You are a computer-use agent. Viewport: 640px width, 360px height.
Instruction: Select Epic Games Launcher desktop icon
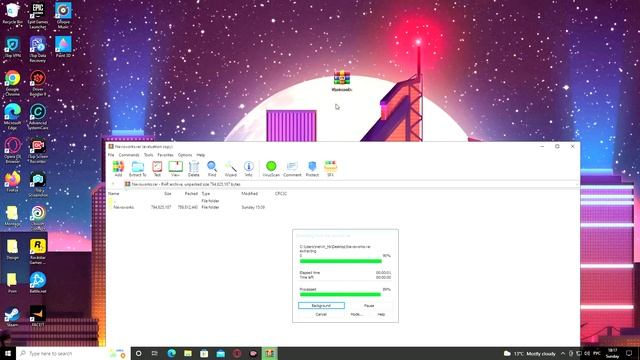point(38,16)
